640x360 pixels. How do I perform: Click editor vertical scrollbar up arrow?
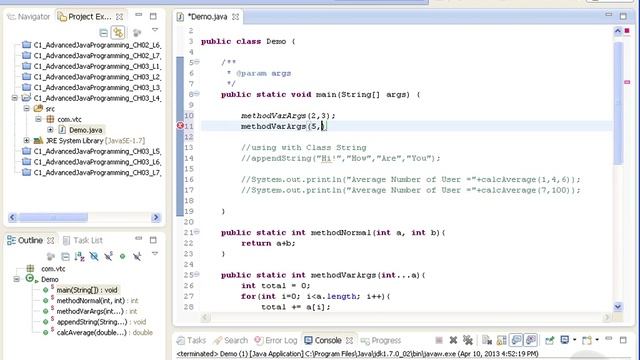tap(618, 31)
